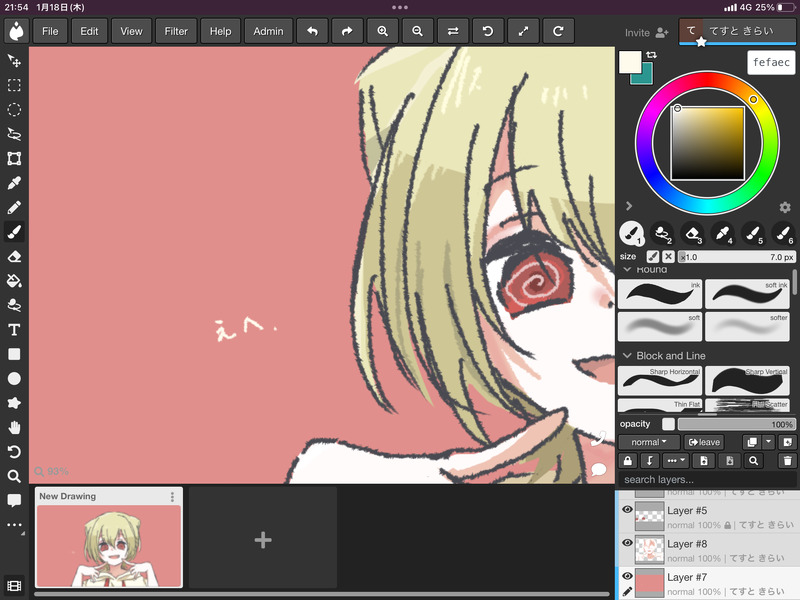
Task: Delete layer with the trash icon
Action: pyautogui.click(x=787, y=461)
